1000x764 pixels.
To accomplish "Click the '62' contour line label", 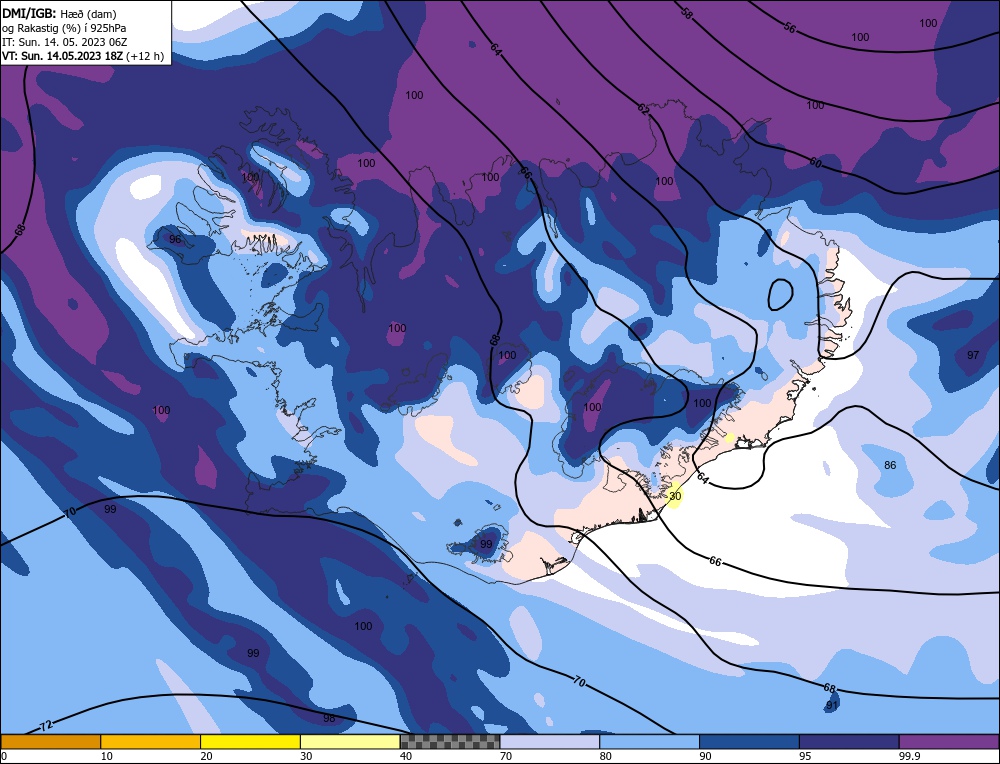I will (643, 109).
